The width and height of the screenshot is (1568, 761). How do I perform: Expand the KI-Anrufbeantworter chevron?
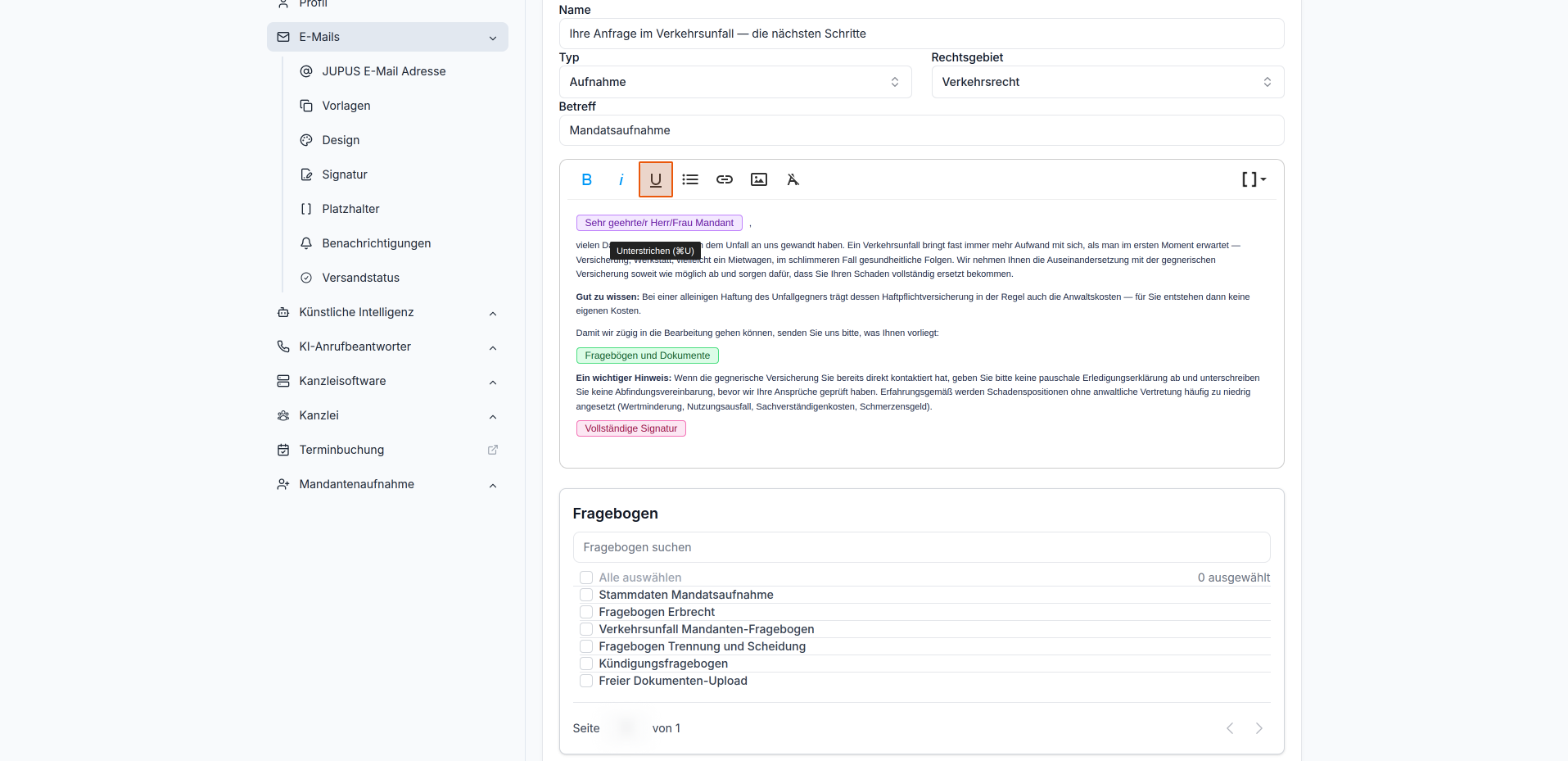[493, 347]
